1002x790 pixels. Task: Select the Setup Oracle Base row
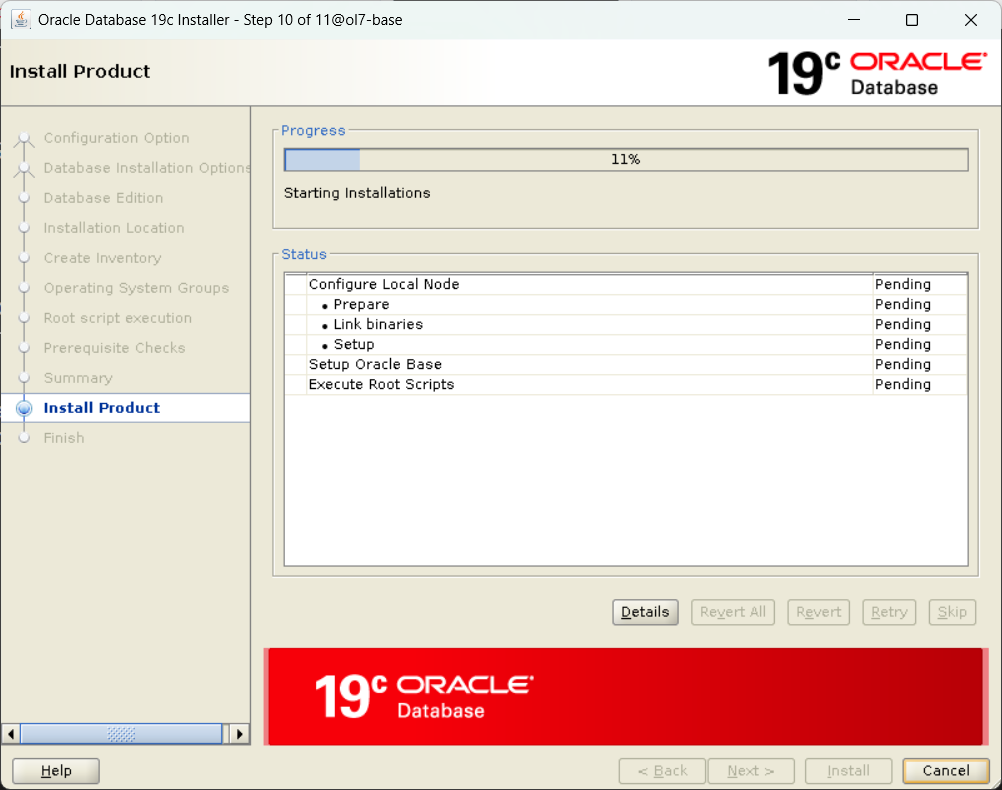coord(626,364)
